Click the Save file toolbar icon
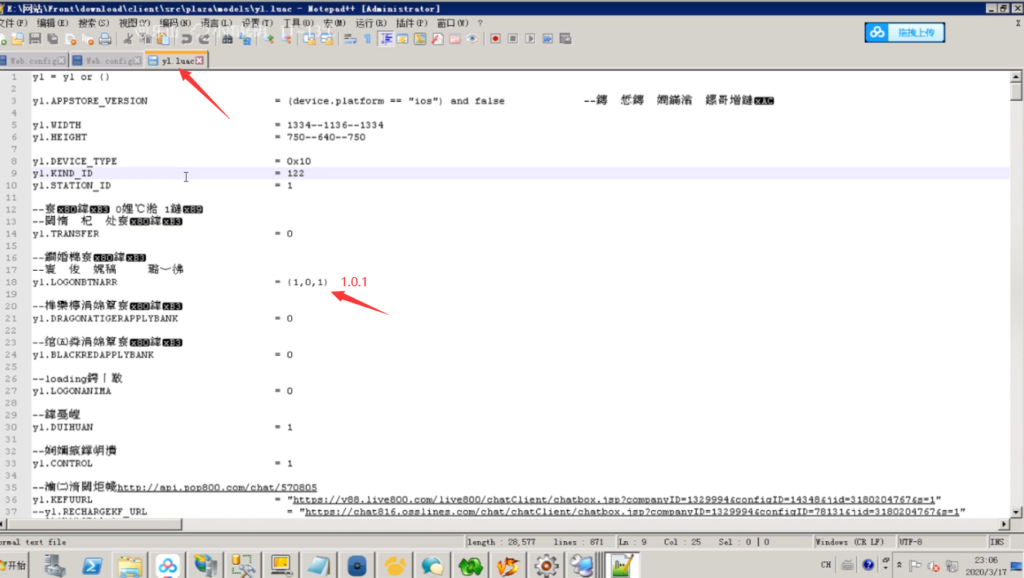This screenshot has width=1024, height=578. click(34, 39)
